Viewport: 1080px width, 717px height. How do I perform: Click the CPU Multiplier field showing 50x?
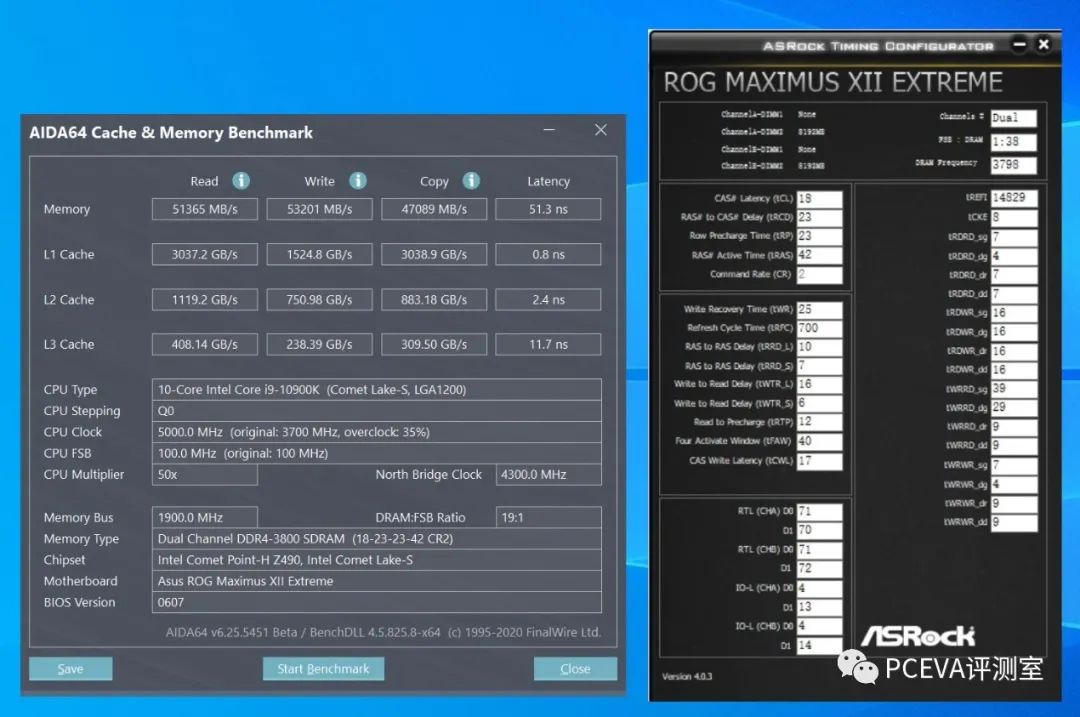(x=204, y=474)
